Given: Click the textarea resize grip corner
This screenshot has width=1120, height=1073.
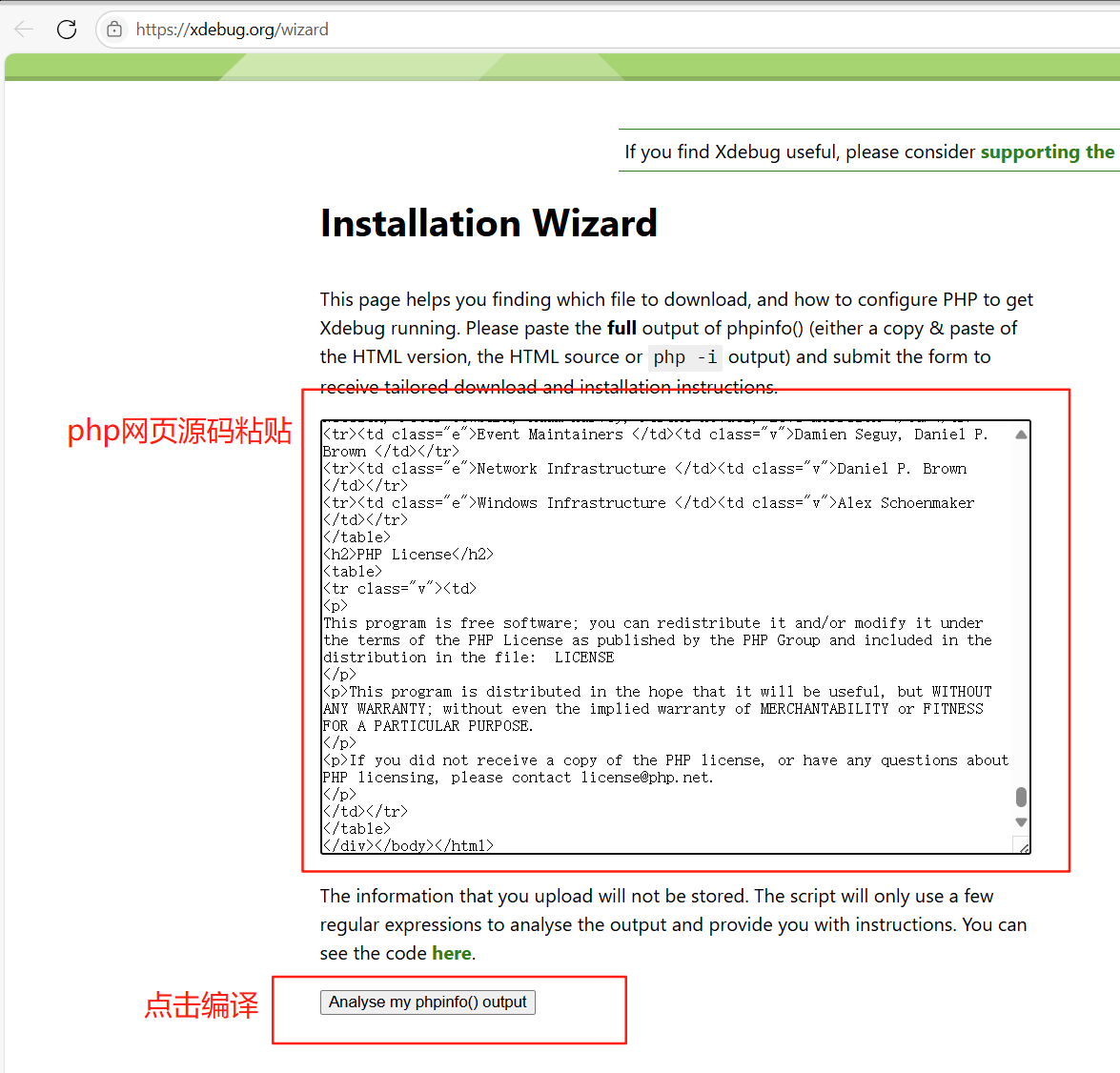Looking at the screenshot, I should tap(1024, 847).
